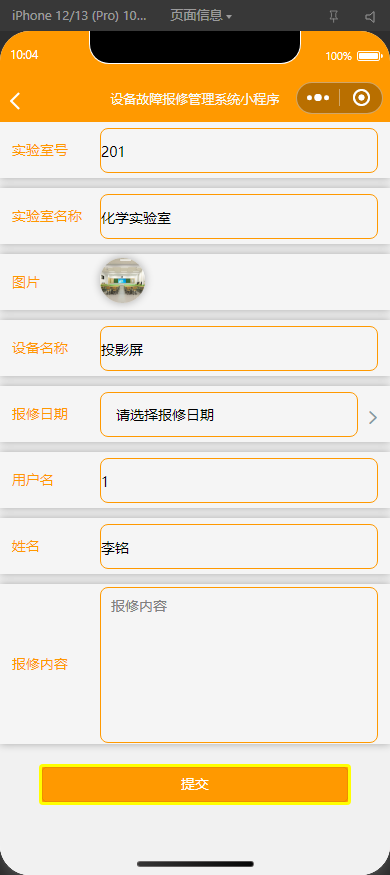Click the 设备名称 field with 投影屏
This screenshot has width=390, height=875.
[239, 349]
